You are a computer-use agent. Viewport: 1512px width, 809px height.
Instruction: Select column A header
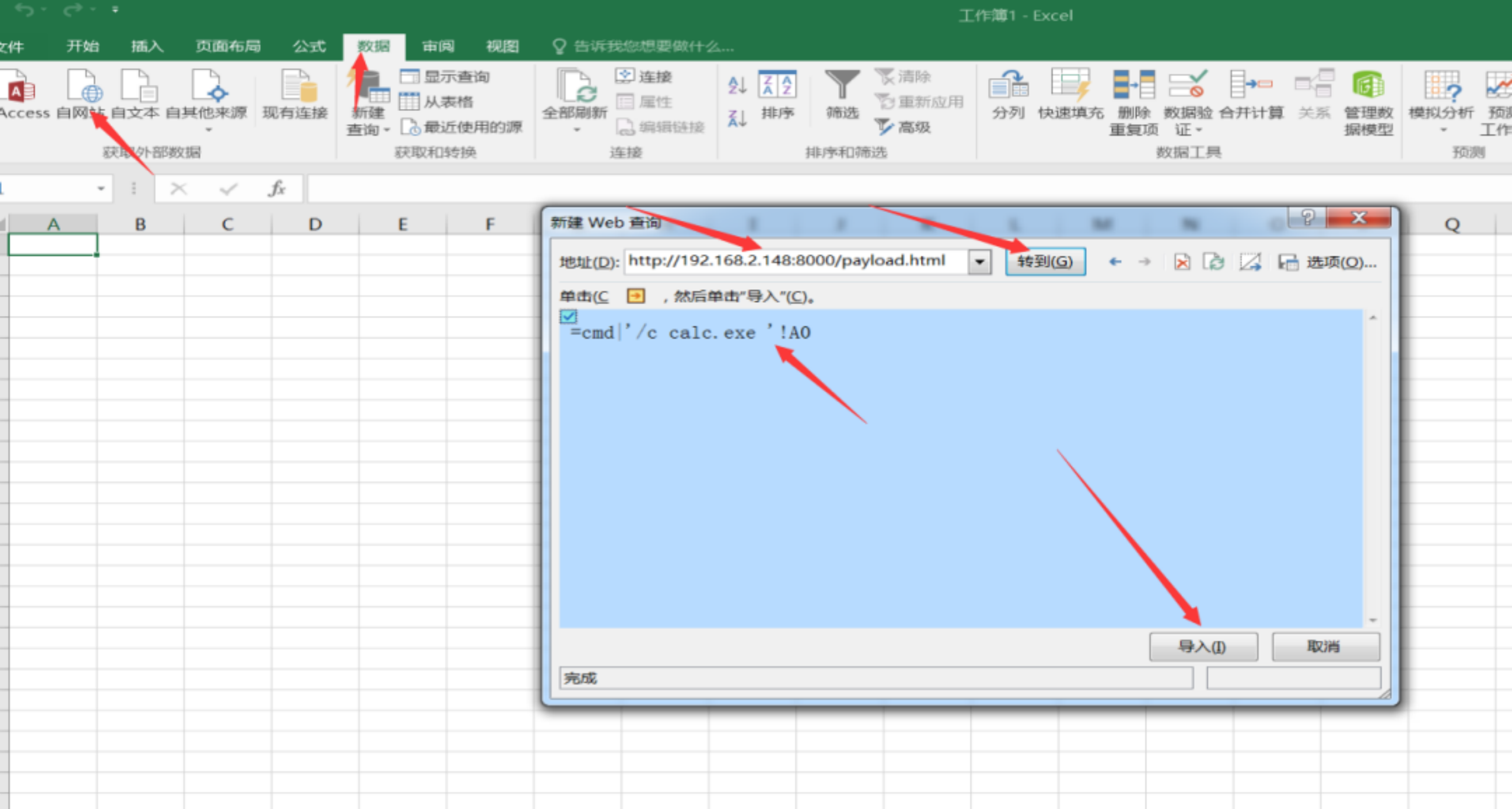tap(53, 224)
